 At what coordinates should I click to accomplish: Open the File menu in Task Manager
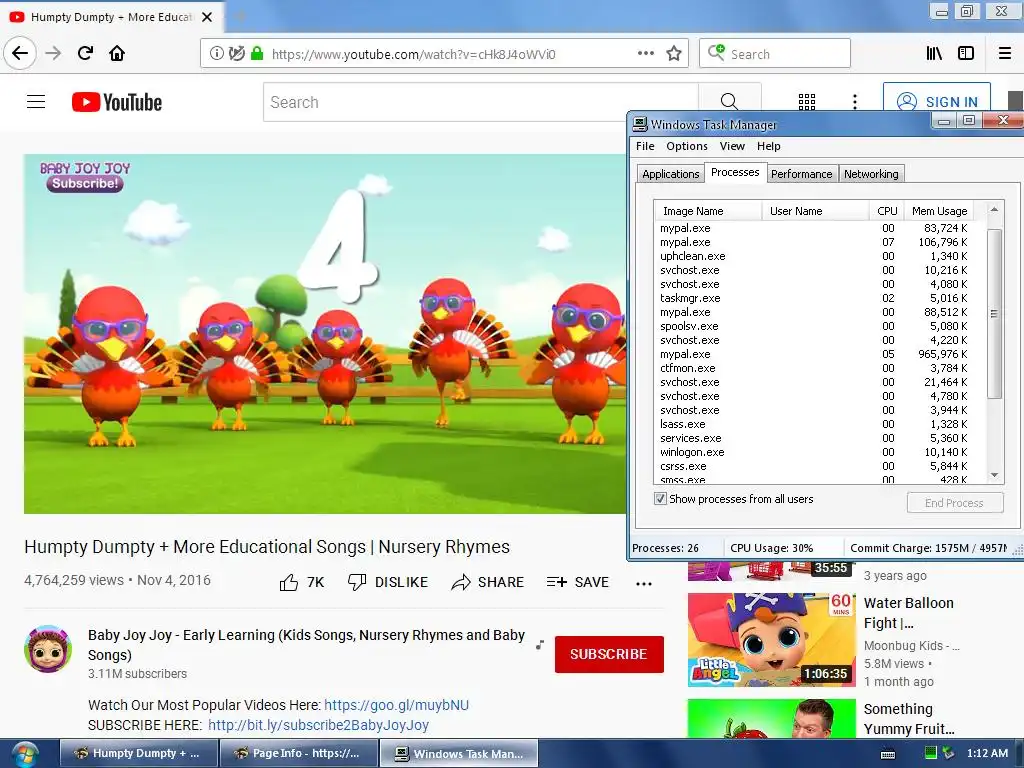coord(645,146)
